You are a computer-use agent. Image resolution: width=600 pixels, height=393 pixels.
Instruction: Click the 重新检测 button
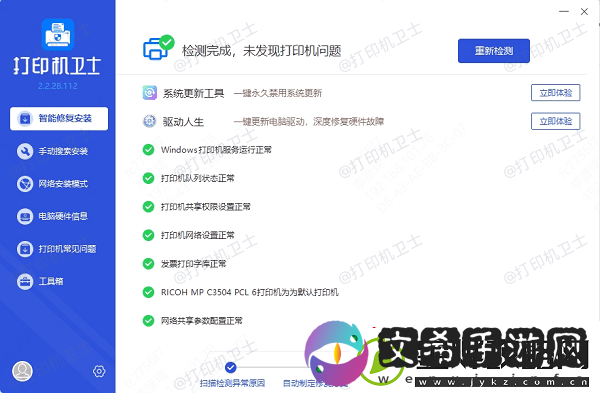click(494, 51)
